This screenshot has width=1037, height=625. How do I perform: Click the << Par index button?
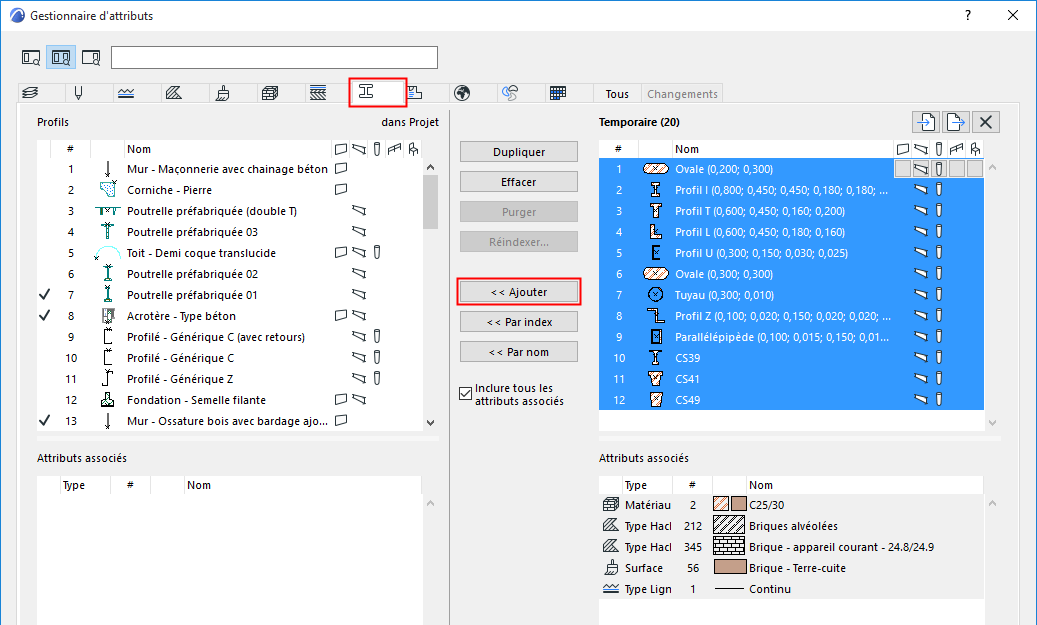coord(518,322)
